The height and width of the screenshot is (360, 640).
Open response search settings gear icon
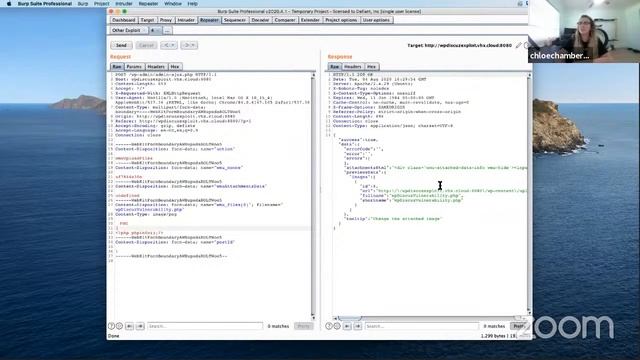[337, 326]
